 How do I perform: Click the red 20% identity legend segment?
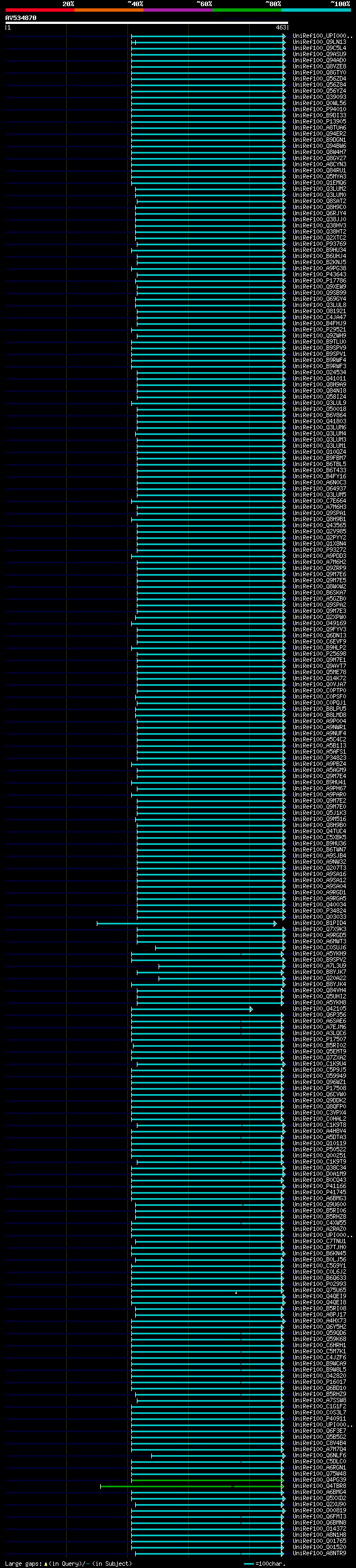pos(39,10)
